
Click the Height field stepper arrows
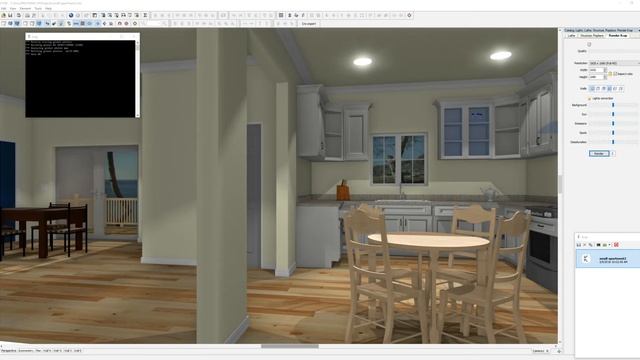point(605,77)
